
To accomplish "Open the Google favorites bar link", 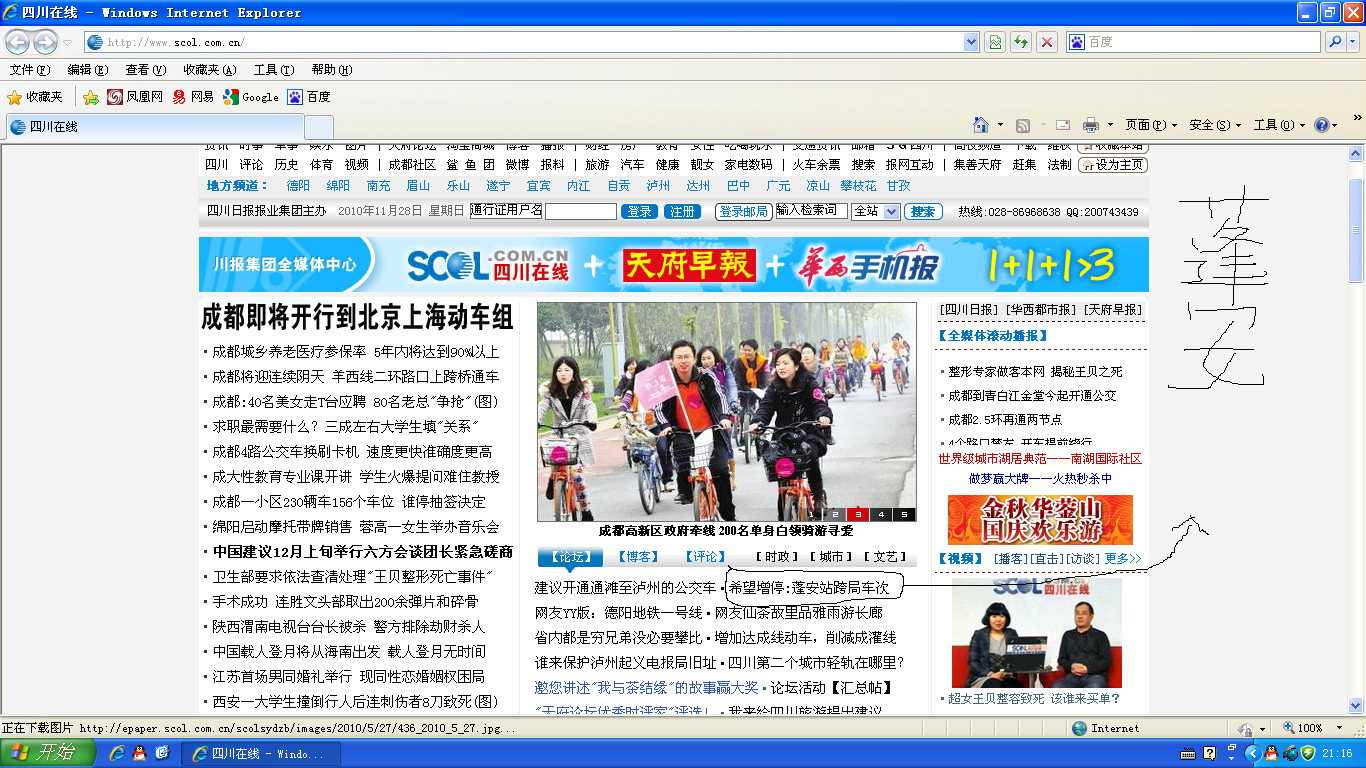I will 251,97.
